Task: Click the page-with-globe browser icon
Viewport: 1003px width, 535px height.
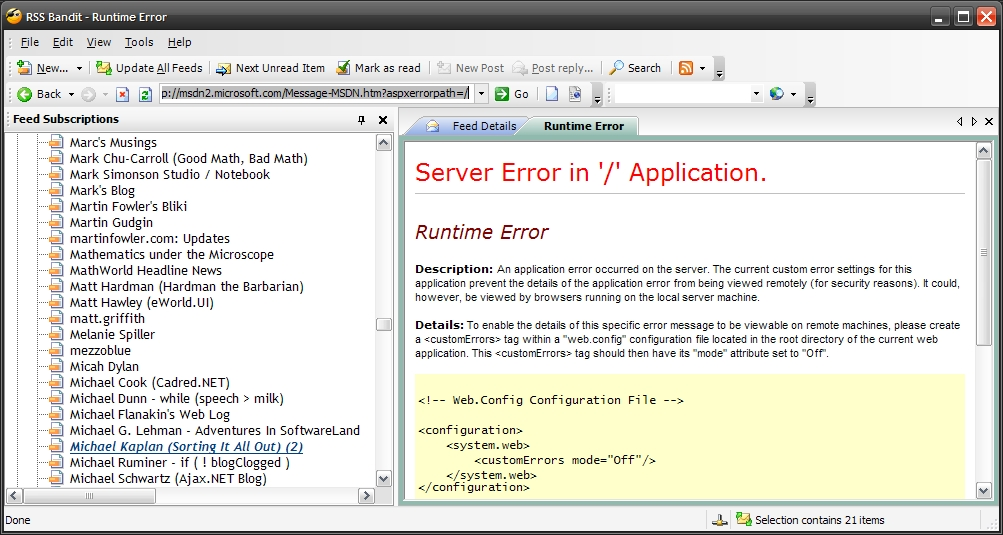Action: pyautogui.click(x=574, y=94)
